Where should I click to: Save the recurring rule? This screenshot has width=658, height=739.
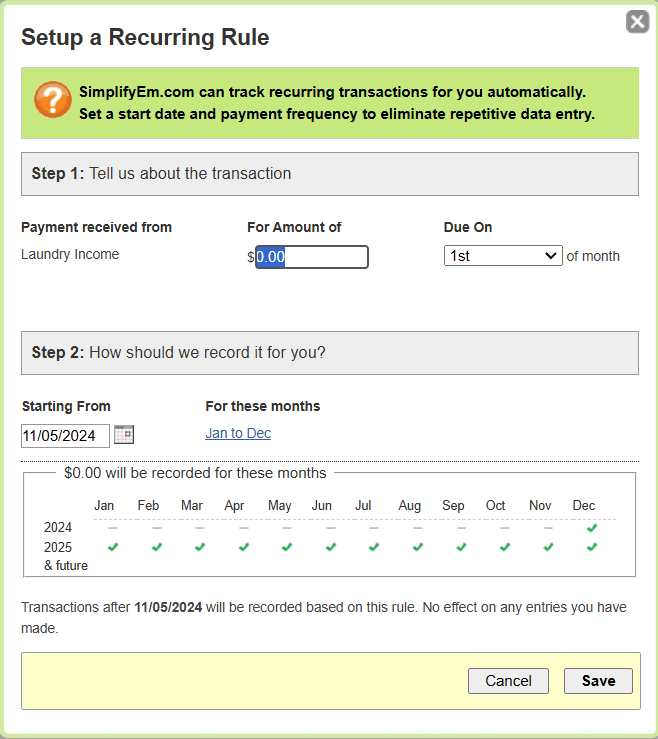598,681
